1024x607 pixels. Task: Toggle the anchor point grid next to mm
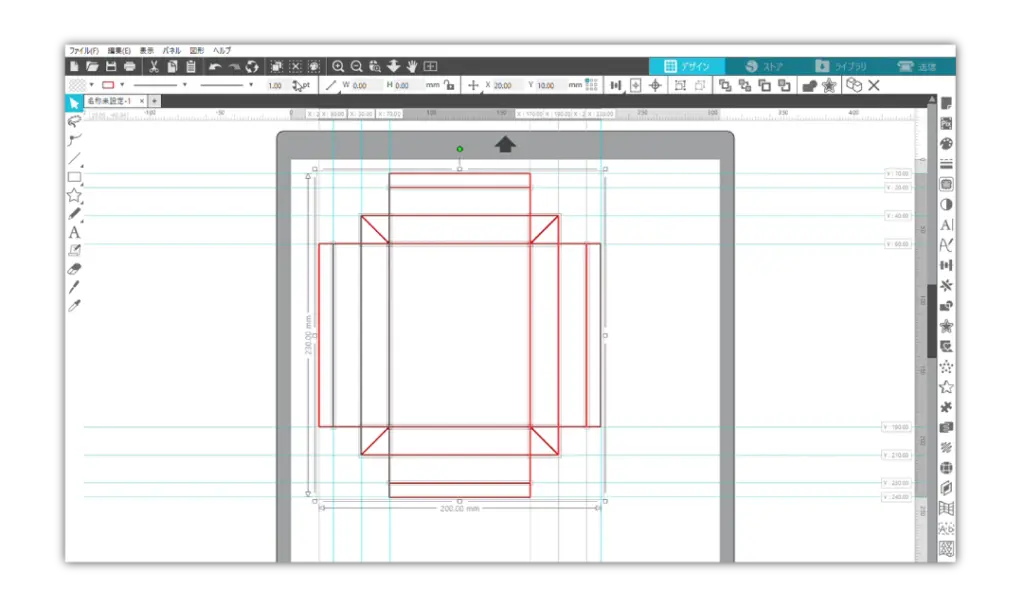coord(592,86)
